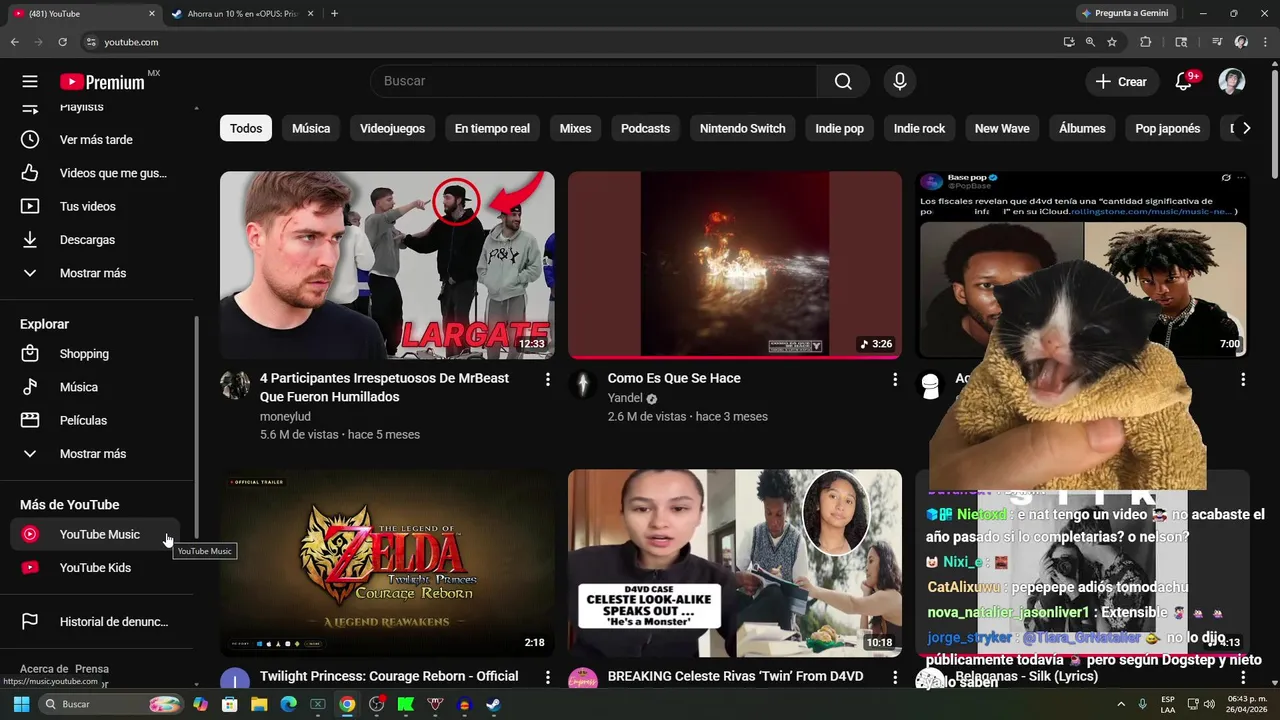Screen dimensions: 1280x720
Task: Open the YouTube hamburger guide menu
Action: point(30,82)
